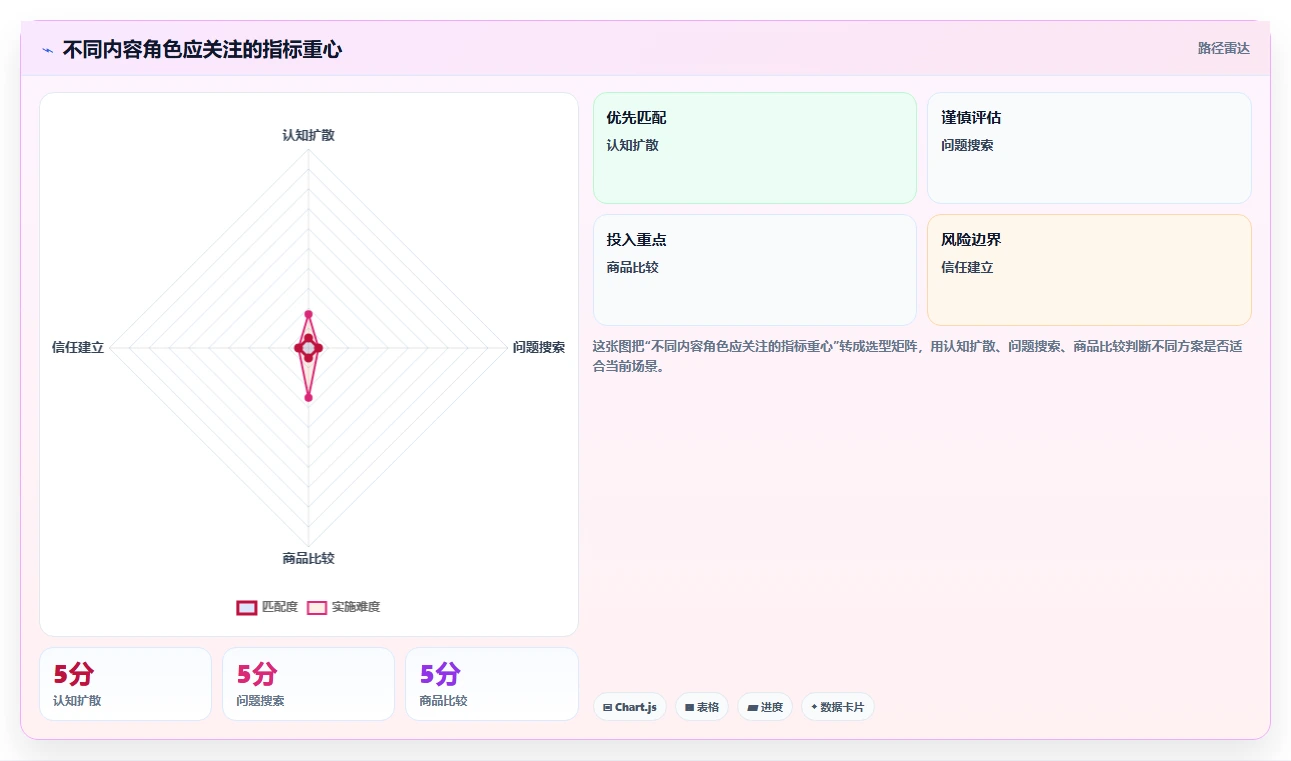Click the 信任建立 radar axis label

[x=78, y=347]
